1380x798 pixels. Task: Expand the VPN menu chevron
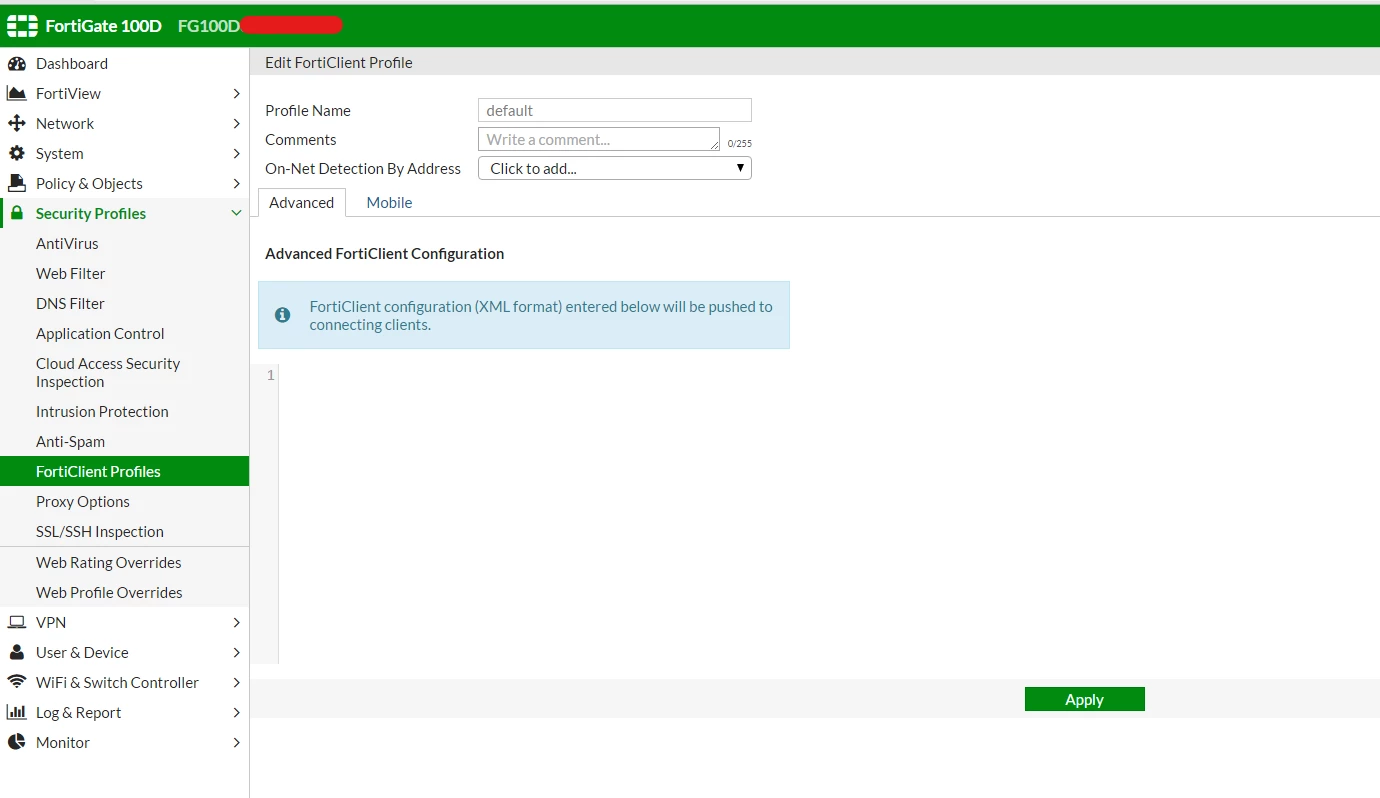236,623
